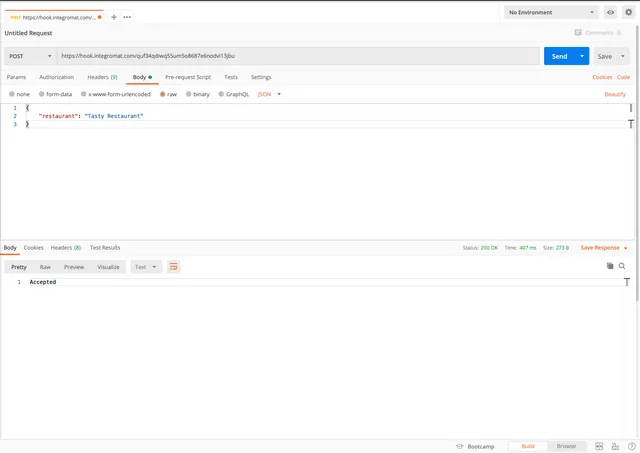Click the Beautify link
640x453 pixels.
(615, 94)
